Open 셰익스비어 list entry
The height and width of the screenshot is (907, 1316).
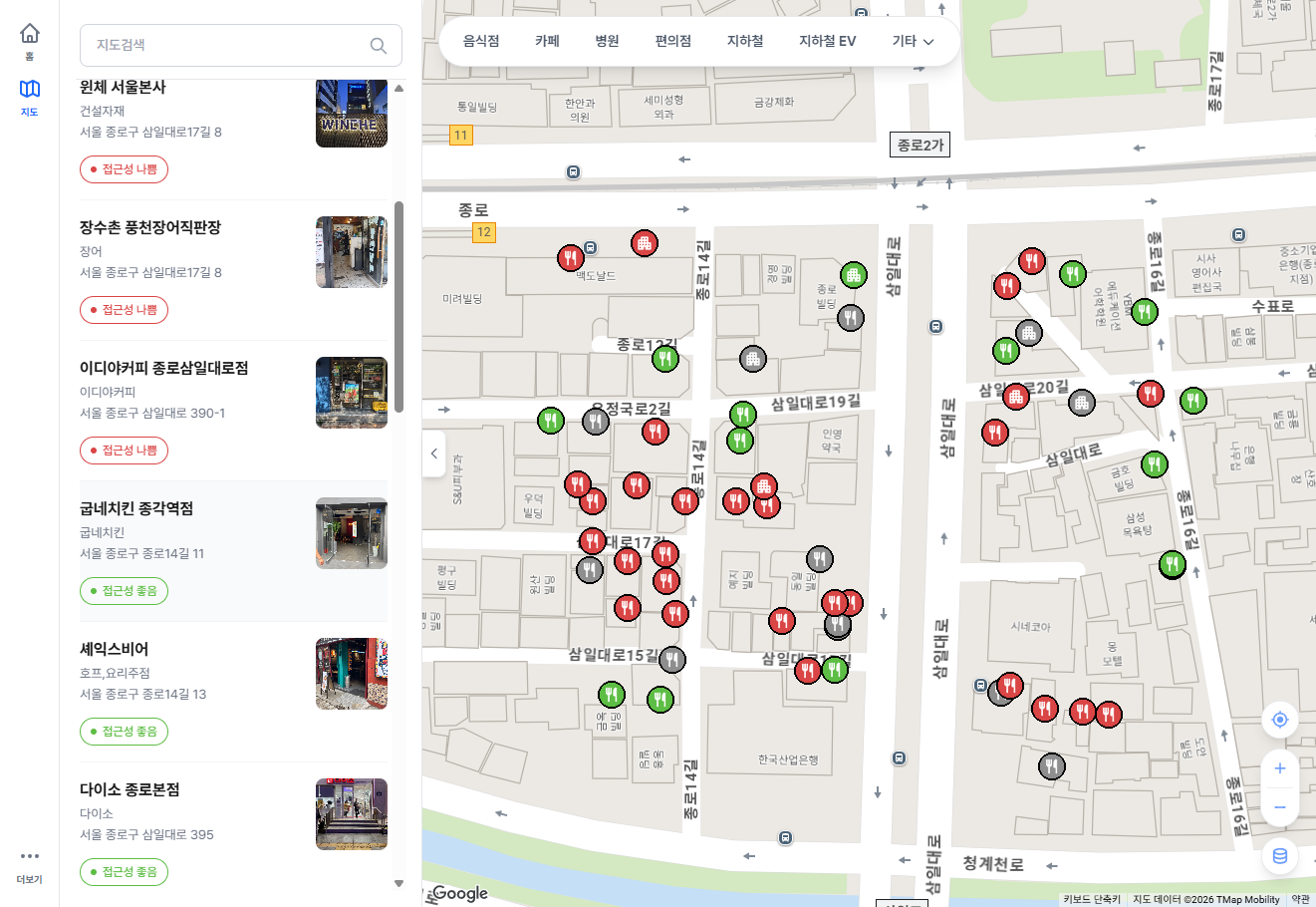[234, 692]
